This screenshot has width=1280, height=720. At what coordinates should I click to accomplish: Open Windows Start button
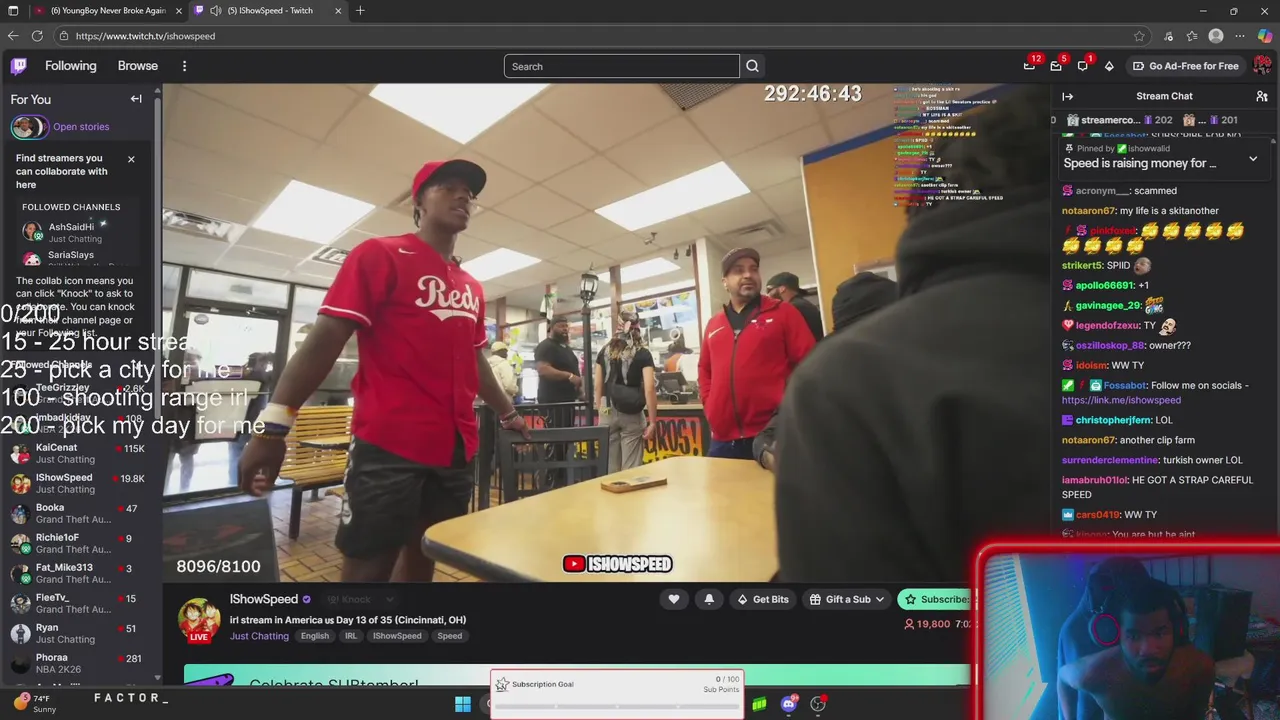463,704
